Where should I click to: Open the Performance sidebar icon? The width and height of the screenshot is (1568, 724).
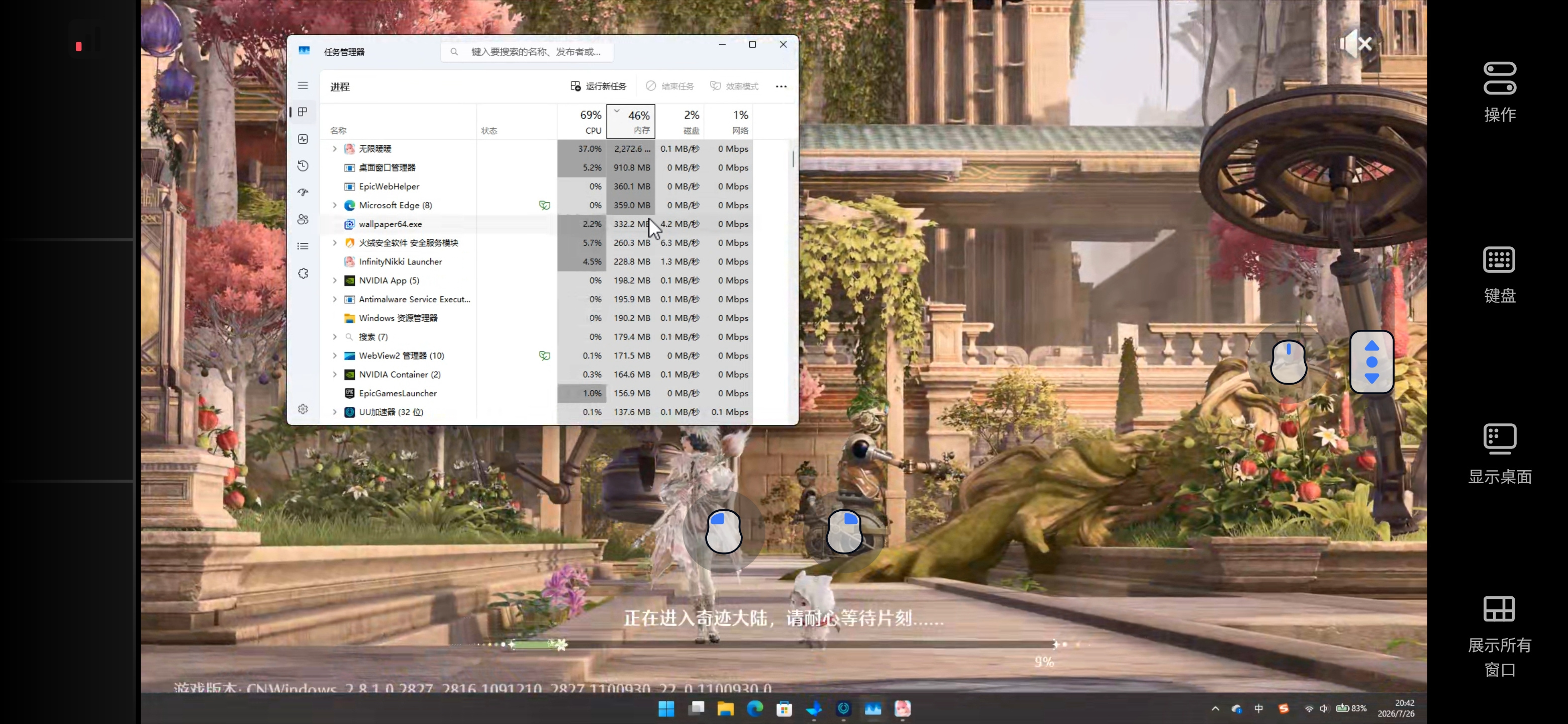coord(303,139)
